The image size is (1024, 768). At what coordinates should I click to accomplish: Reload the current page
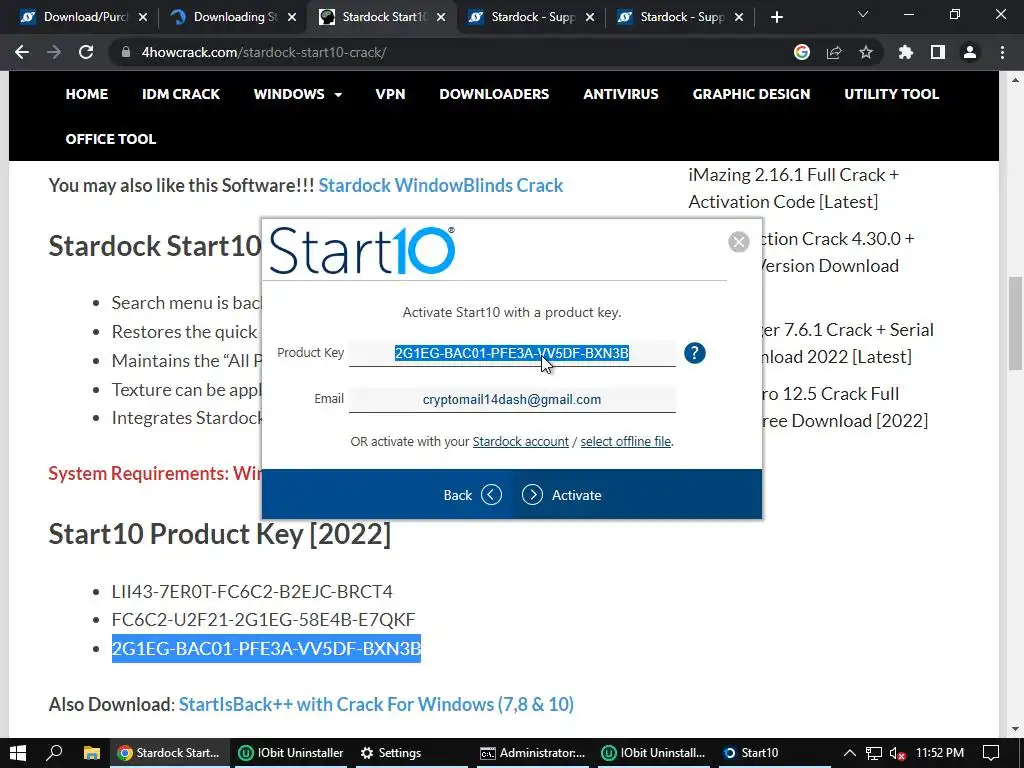point(86,52)
